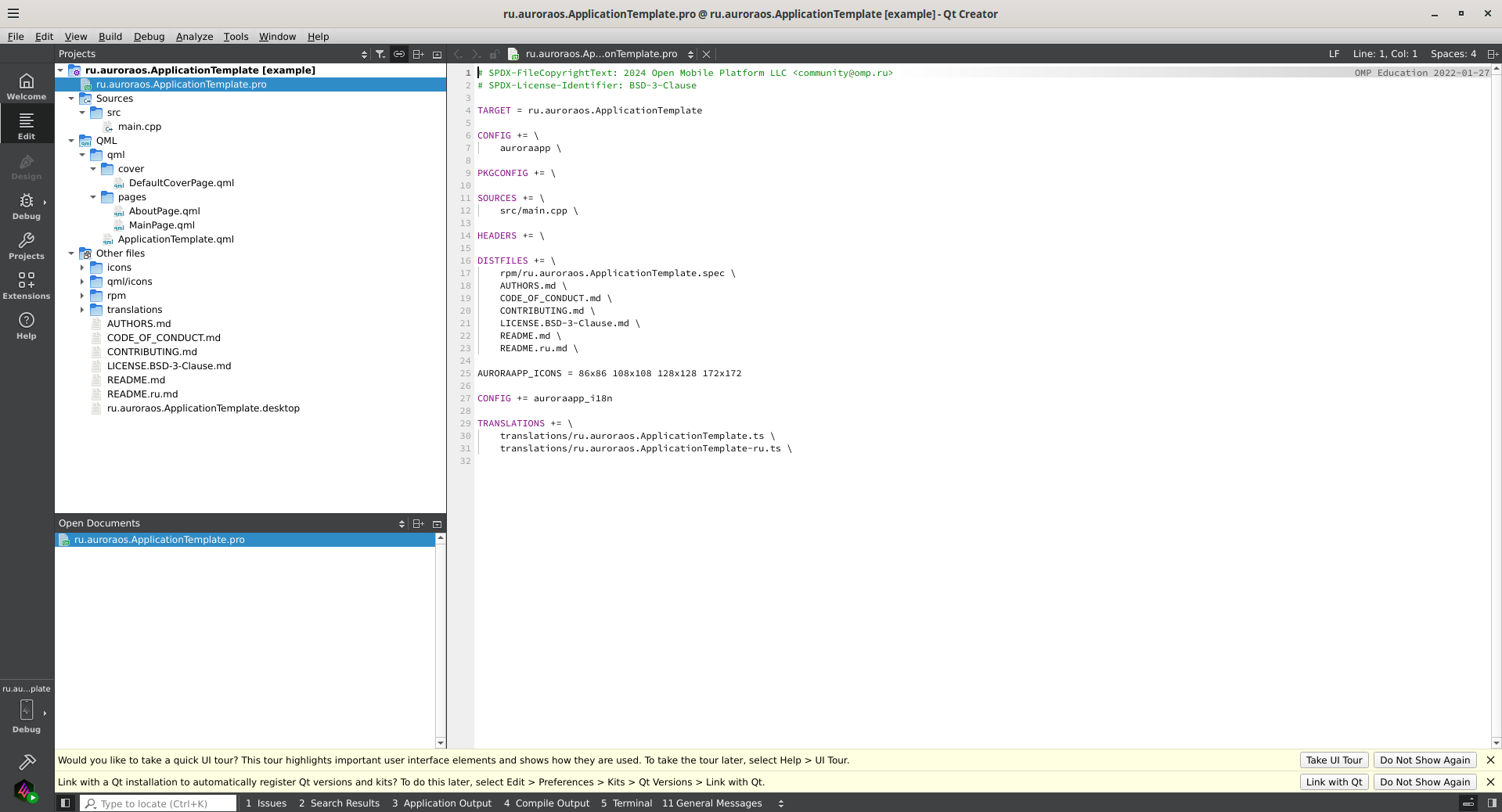Viewport: 1502px width, 812px height.
Task: Switch to Debug mode in sidebar
Action: [x=27, y=207]
